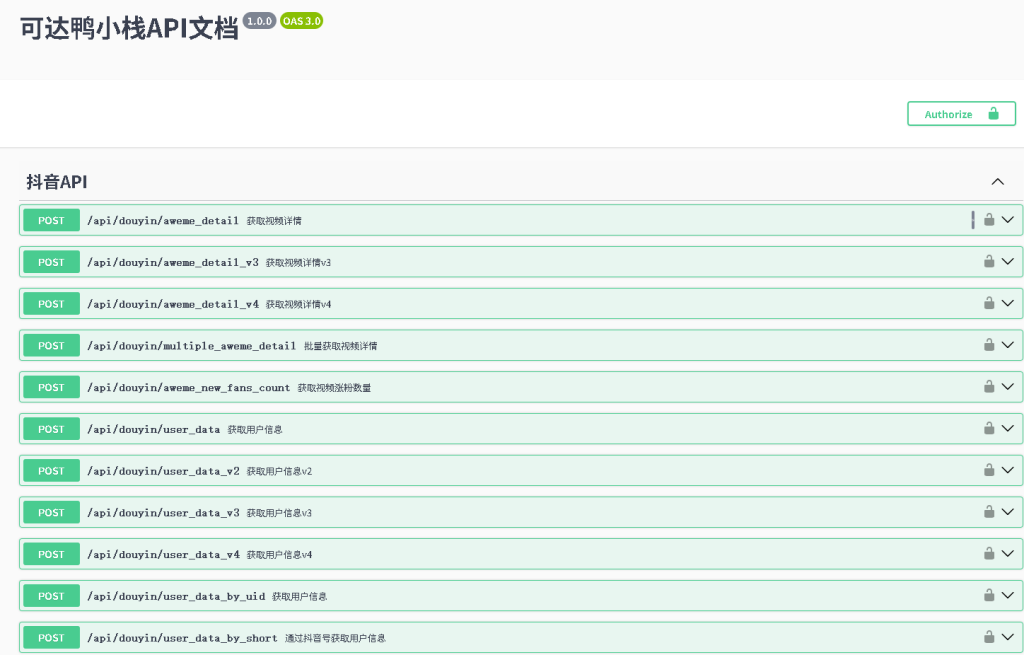Click lock icon for aweme_detail_v3 endpoint
This screenshot has height=655, width=1024.
pyautogui.click(x=989, y=262)
